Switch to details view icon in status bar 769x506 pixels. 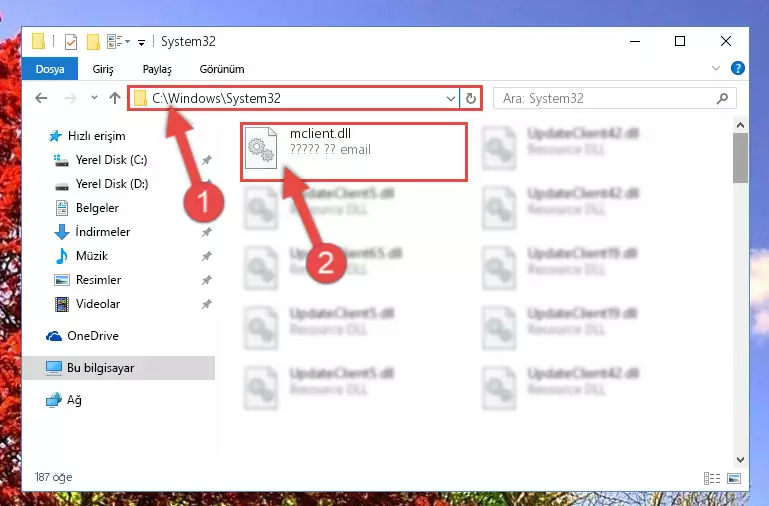point(712,478)
